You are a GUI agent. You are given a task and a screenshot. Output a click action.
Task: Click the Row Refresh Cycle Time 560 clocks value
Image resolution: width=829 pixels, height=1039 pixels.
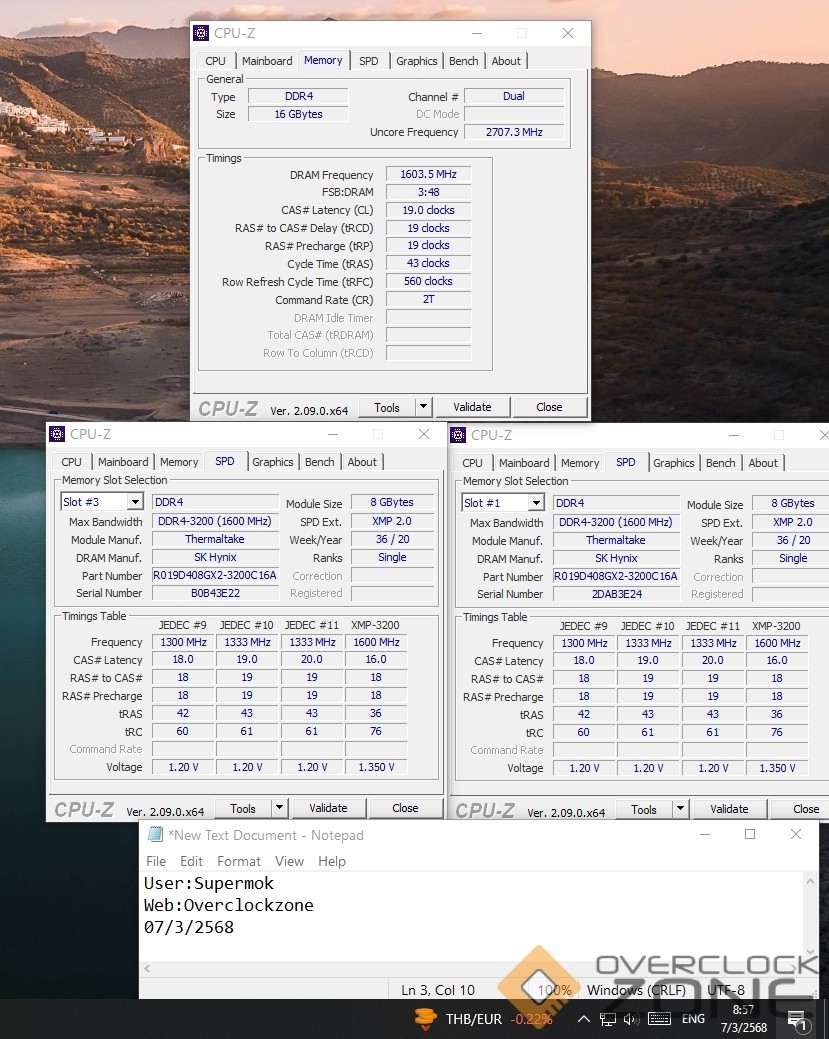[x=428, y=281]
